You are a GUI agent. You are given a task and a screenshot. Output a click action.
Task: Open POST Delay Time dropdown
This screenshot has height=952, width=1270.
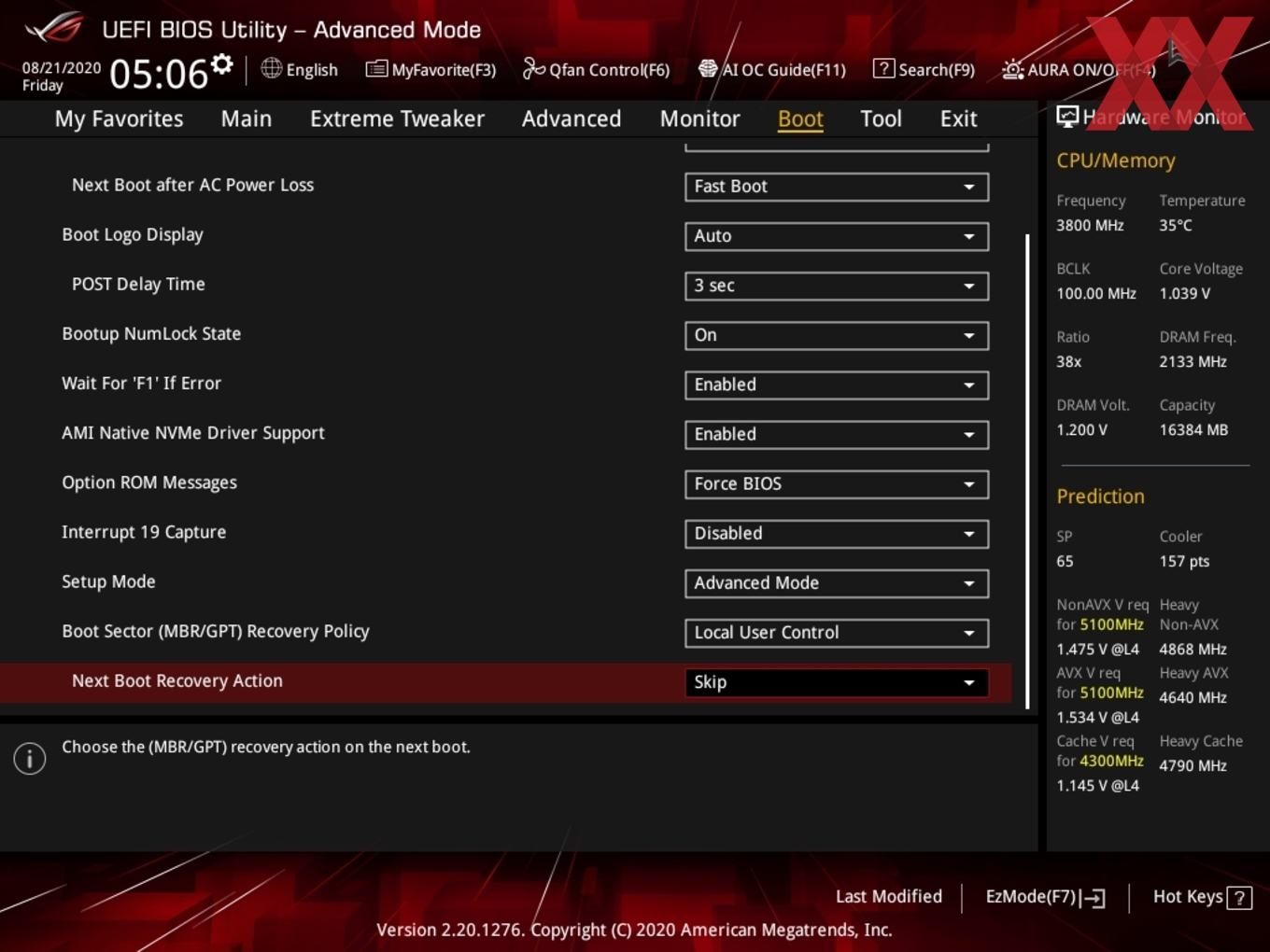(x=837, y=286)
